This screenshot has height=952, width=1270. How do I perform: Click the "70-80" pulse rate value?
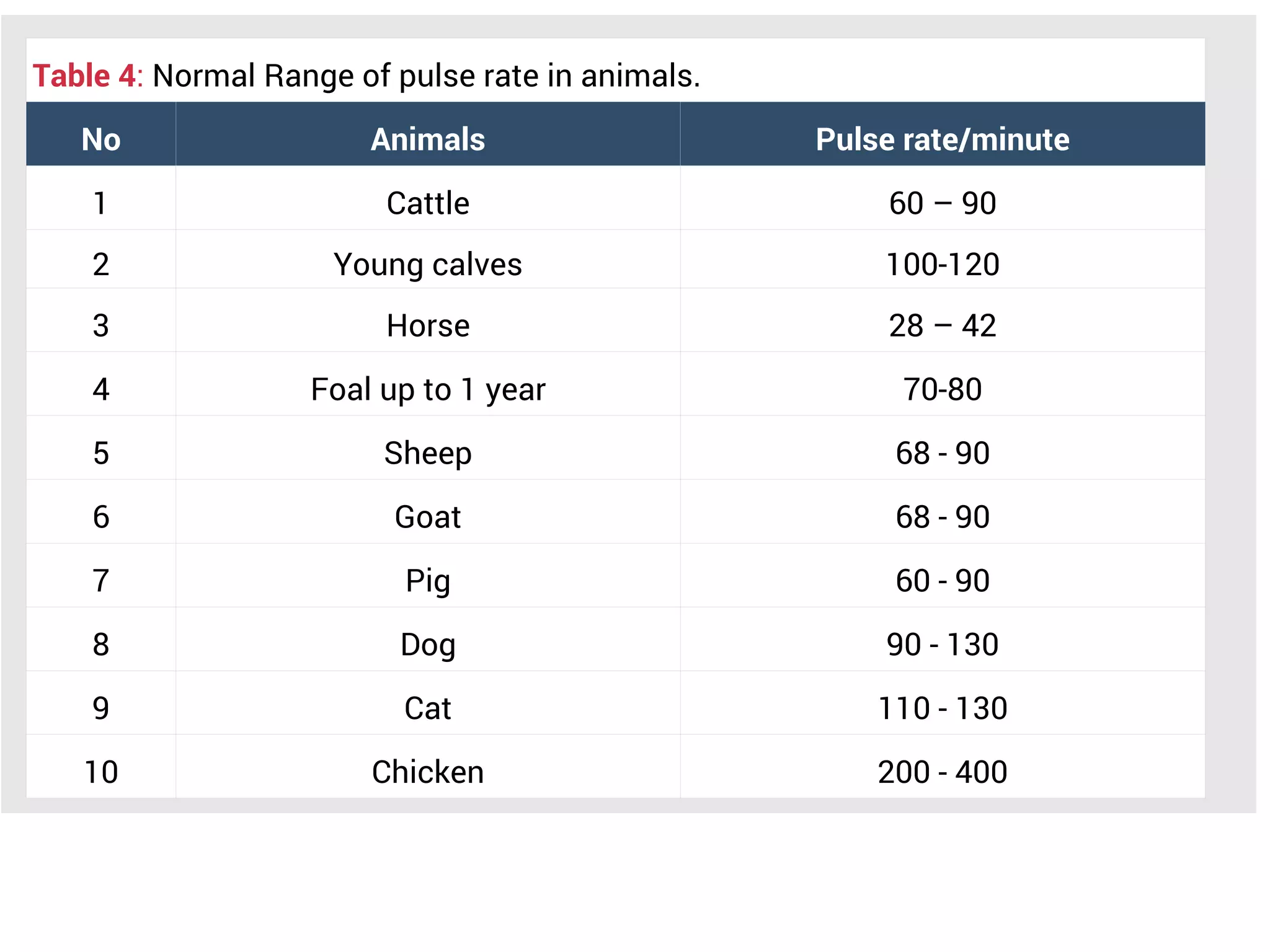[942, 390]
